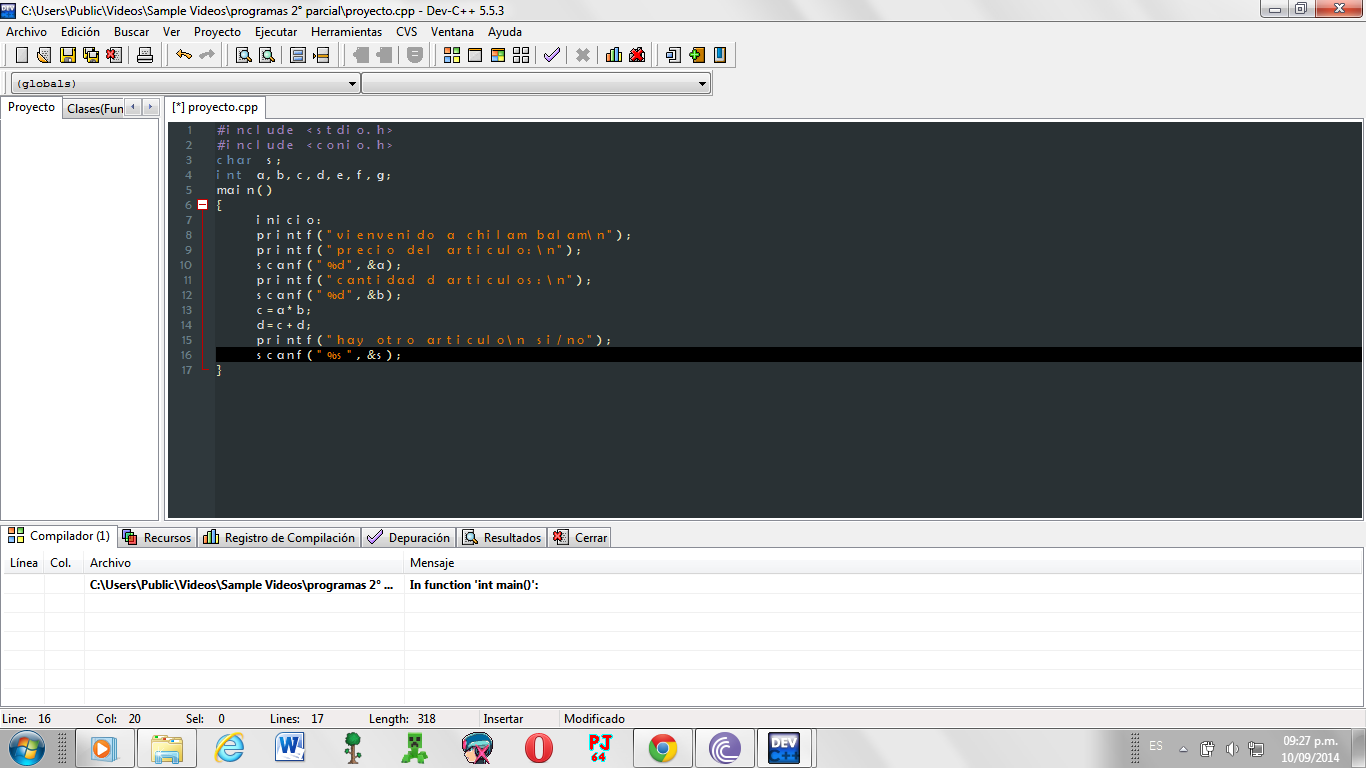Click the Go to Line toolbar icon
The width and height of the screenshot is (1366, 768).
click(321, 55)
